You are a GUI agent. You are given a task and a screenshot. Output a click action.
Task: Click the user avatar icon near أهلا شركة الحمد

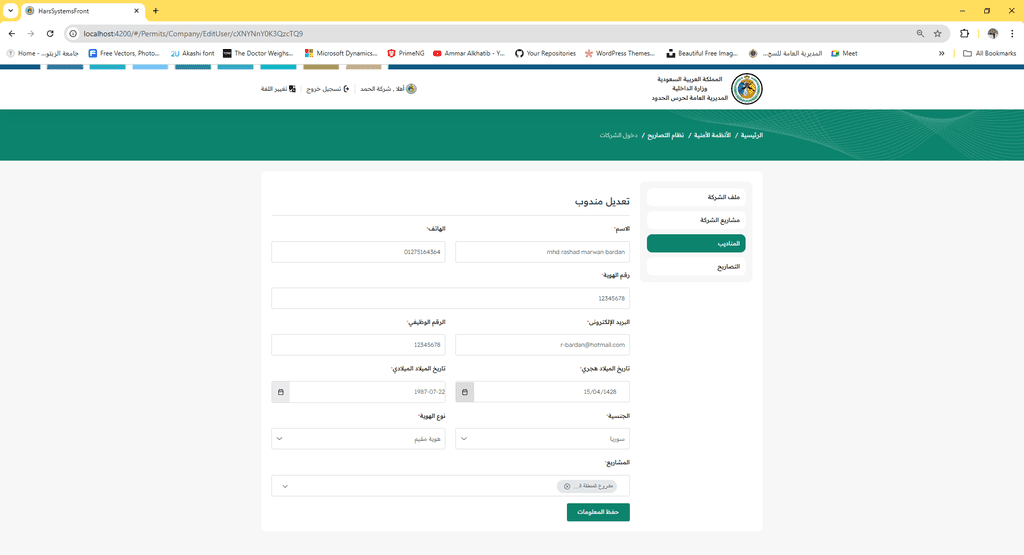click(411, 89)
